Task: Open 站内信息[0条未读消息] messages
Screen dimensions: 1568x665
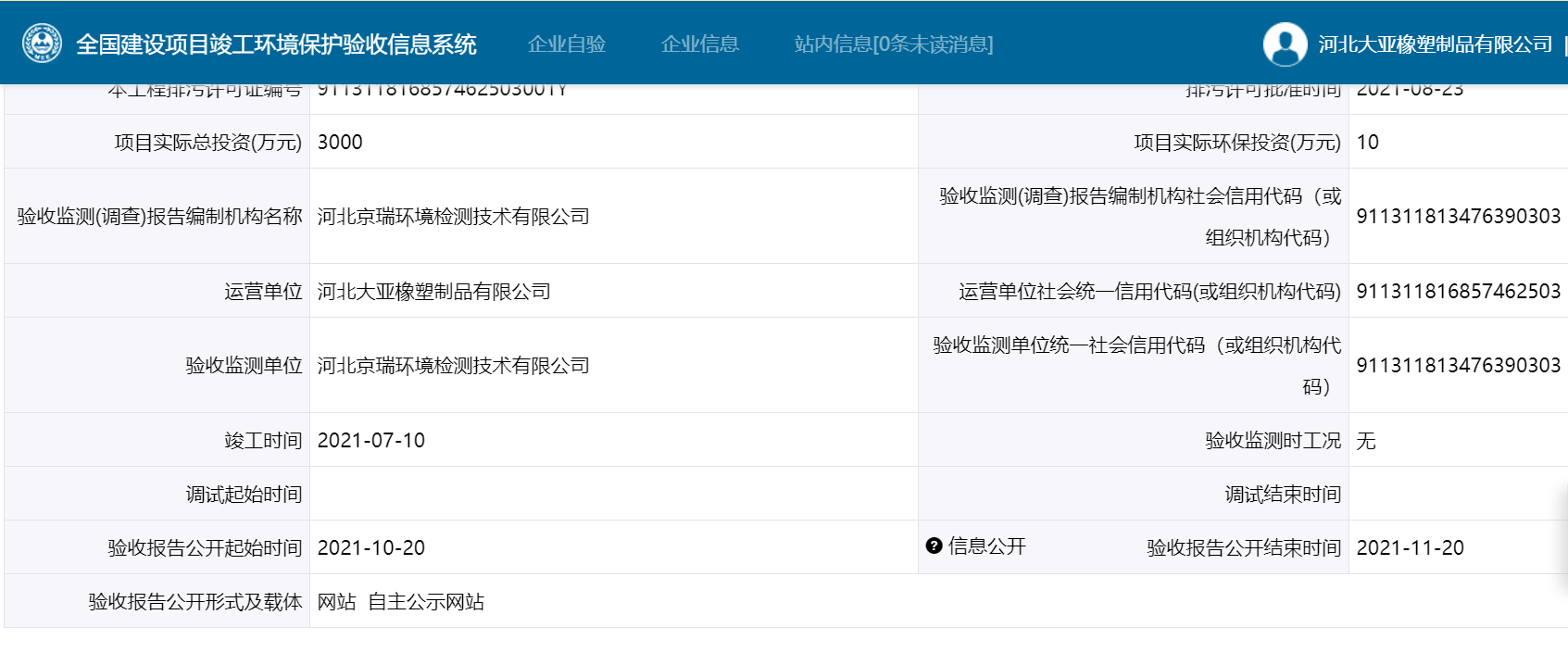Action: pos(894,44)
